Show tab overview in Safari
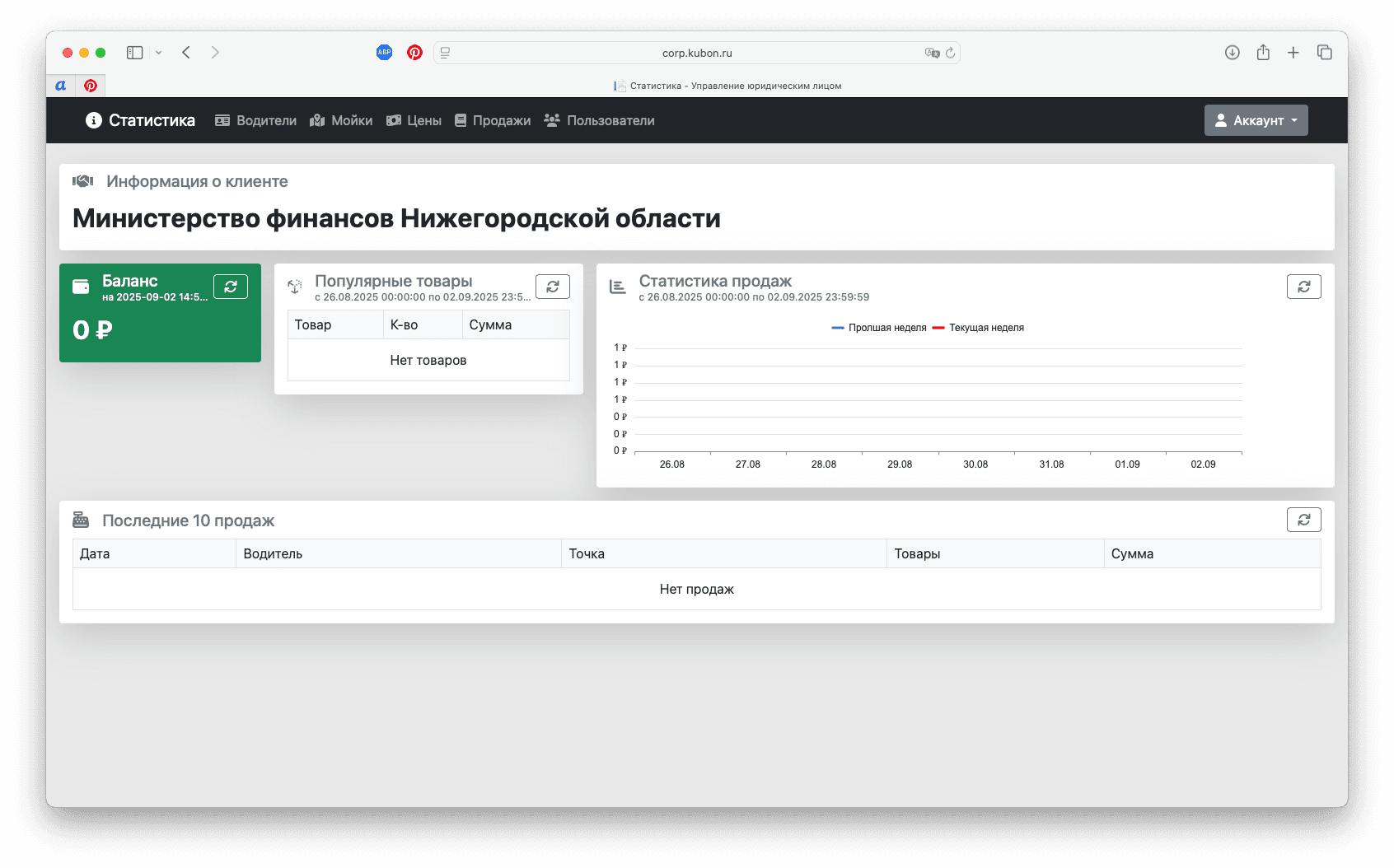Screen dimensions: 1394x868 pos(1325,53)
